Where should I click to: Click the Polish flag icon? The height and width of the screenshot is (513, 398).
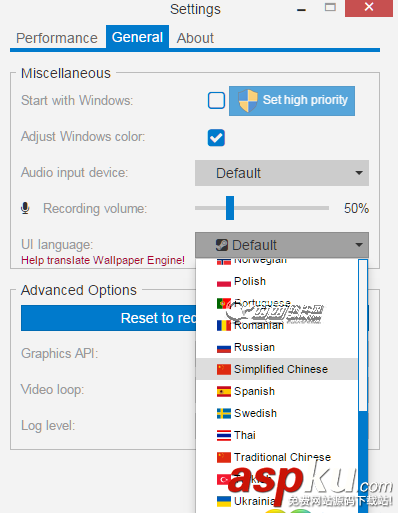point(224,282)
